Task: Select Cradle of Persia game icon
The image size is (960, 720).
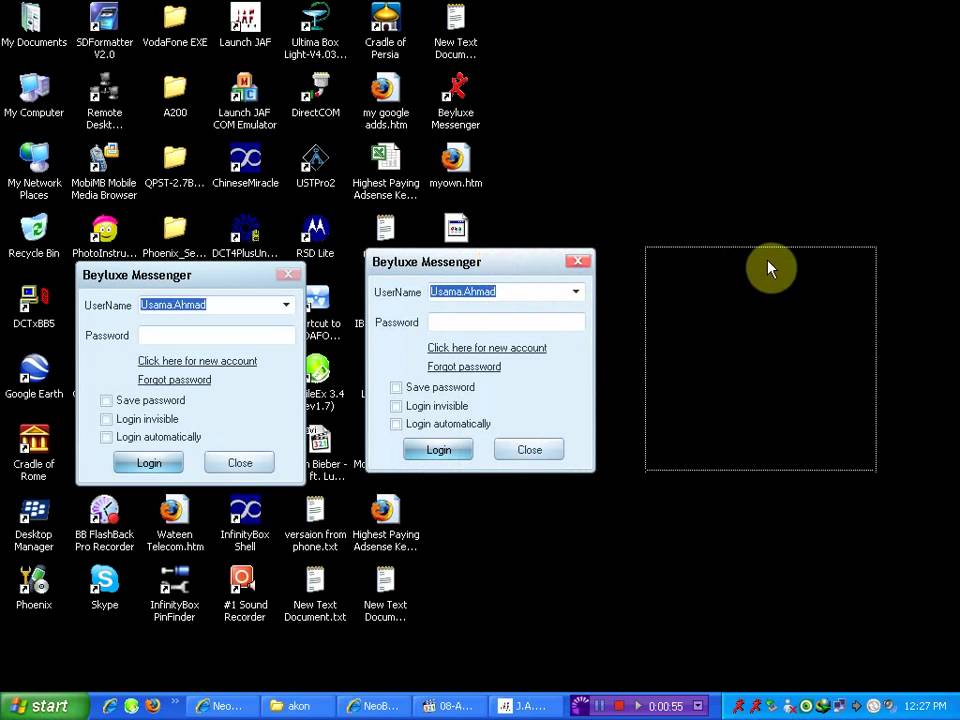Action: coord(385,31)
